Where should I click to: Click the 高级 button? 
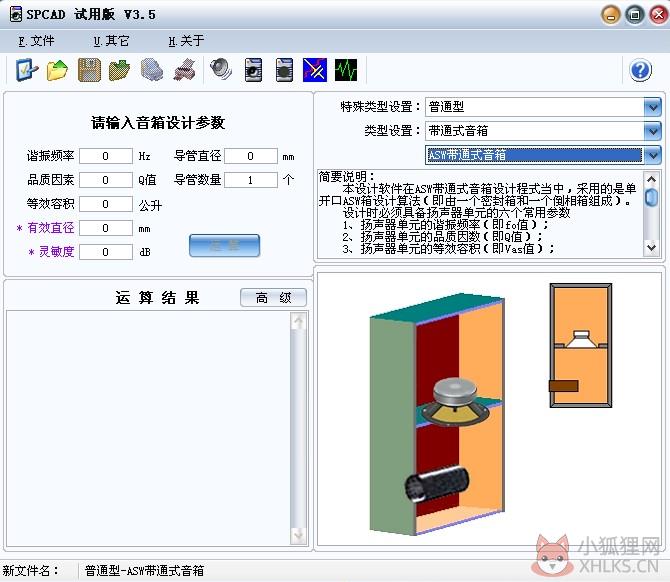point(273,297)
